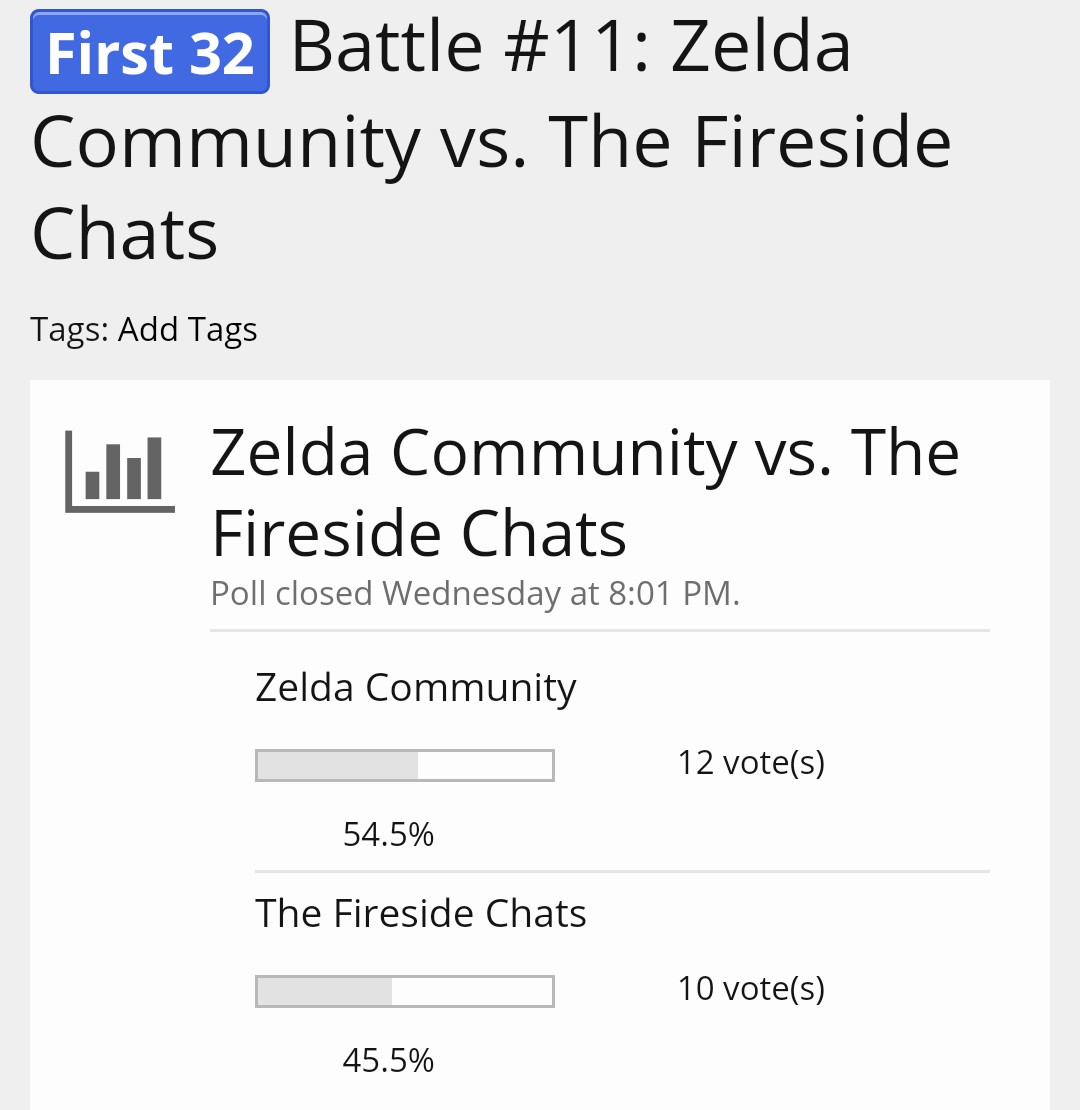Click empty portion of Fireside Chats result bar

pyautogui.click(x=472, y=991)
